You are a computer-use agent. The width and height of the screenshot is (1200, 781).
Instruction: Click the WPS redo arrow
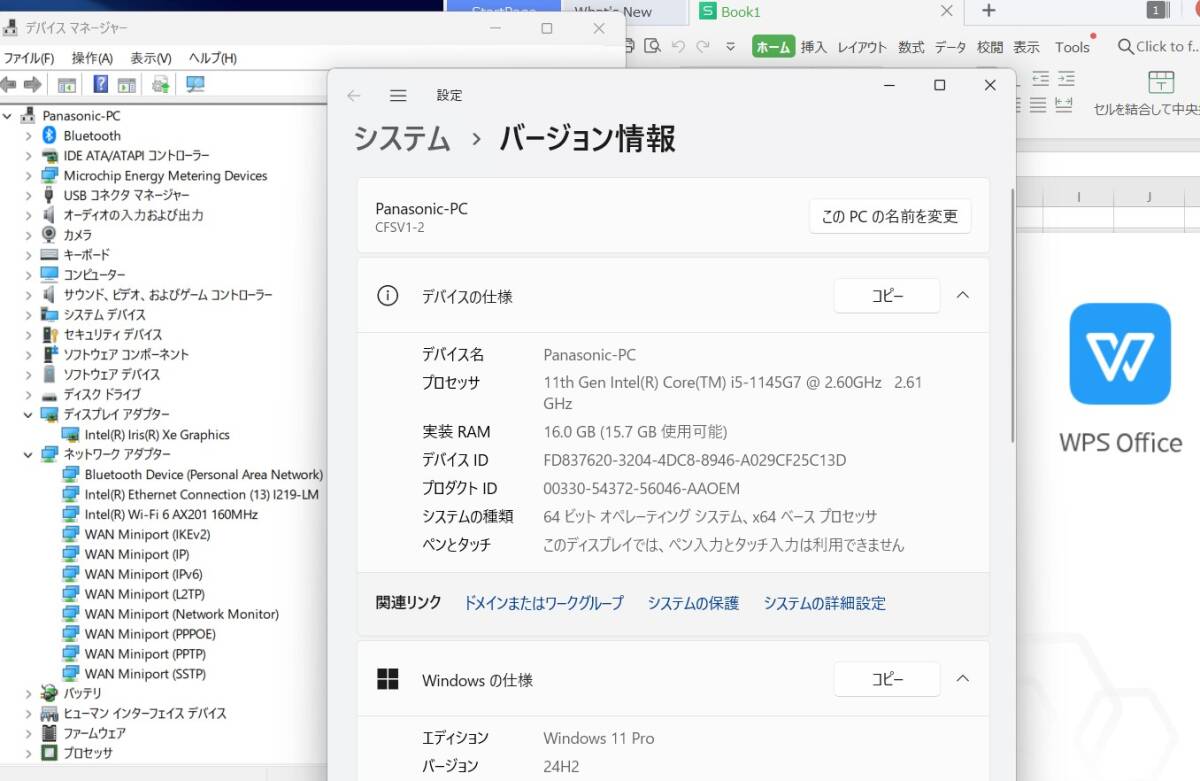click(703, 46)
